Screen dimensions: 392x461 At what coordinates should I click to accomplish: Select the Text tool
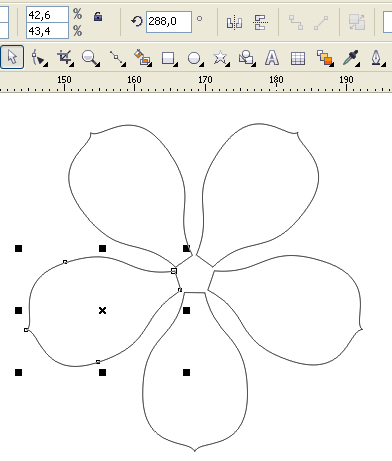[x=272, y=58]
